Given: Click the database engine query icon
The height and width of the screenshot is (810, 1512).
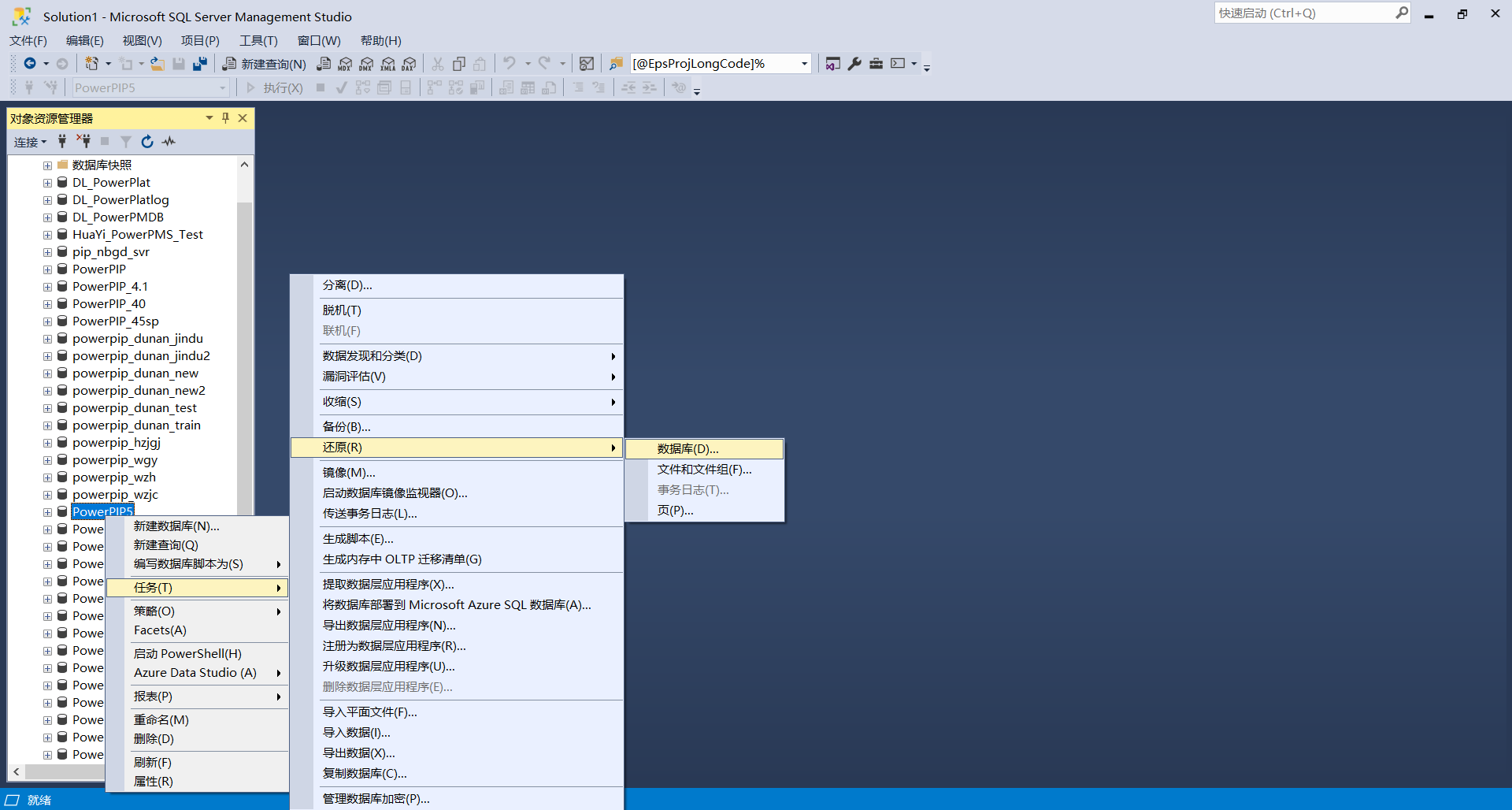Looking at the screenshot, I should [324, 64].
